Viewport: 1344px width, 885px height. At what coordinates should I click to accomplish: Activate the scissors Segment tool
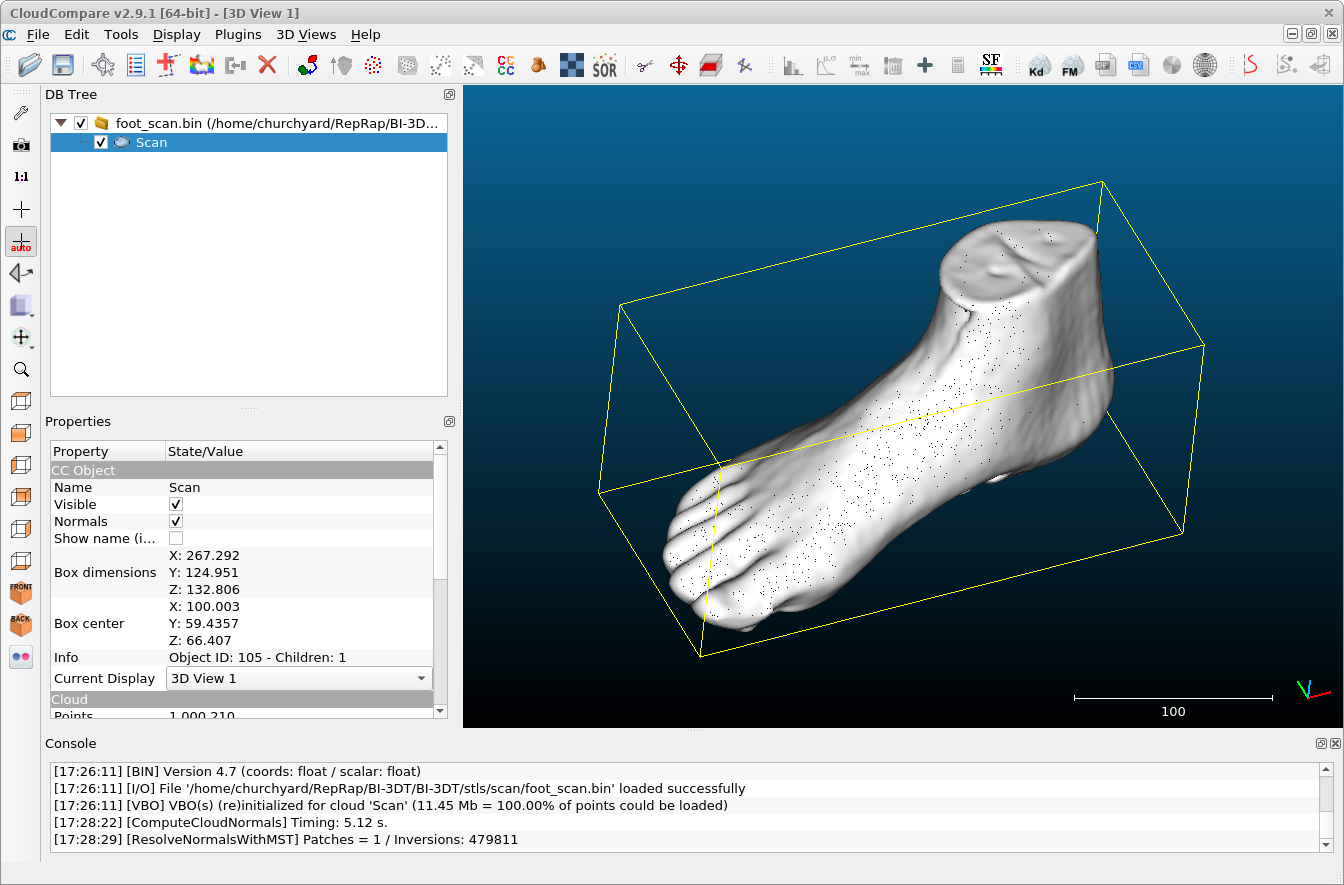(645, 66)
